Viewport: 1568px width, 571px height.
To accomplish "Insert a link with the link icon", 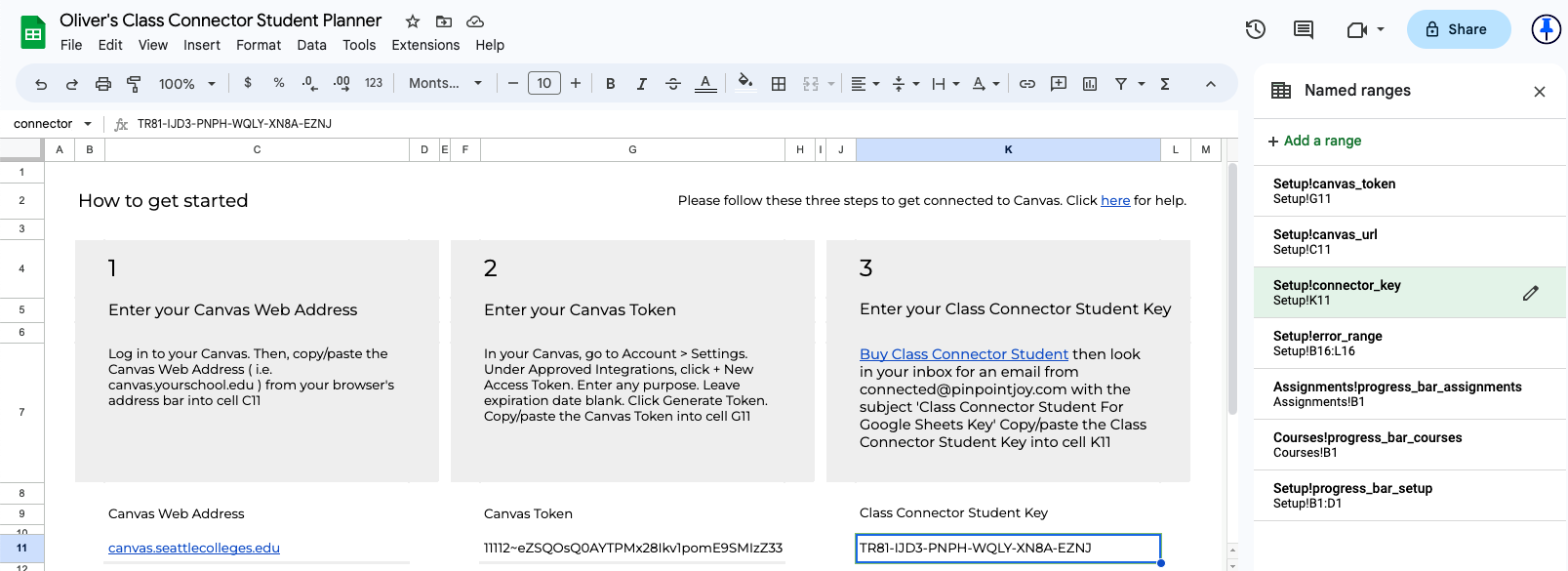I will click(x=1027, y=84).
